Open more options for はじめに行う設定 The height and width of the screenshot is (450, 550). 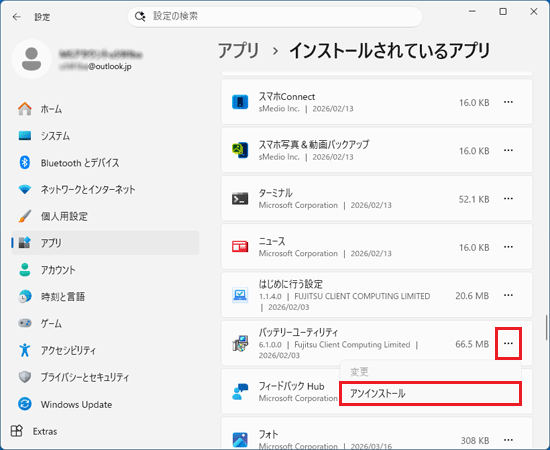pos(508,295)
